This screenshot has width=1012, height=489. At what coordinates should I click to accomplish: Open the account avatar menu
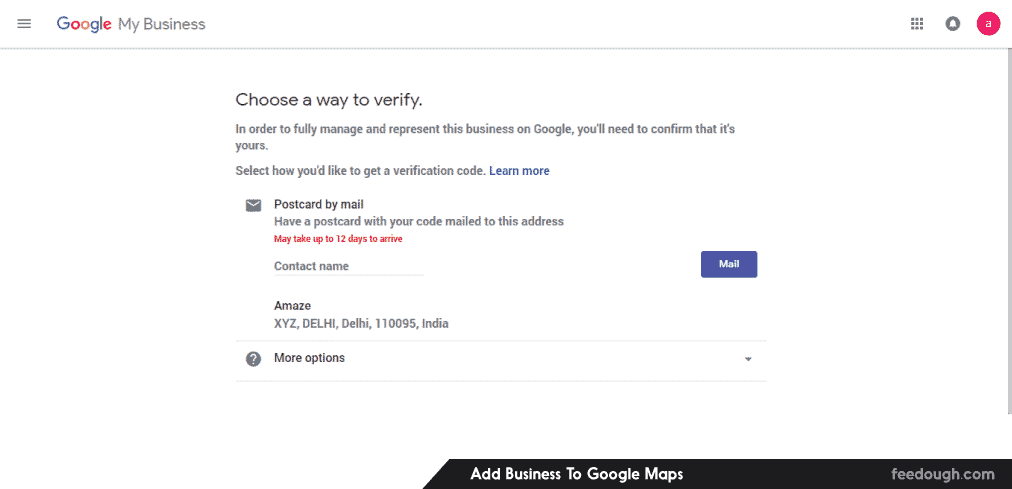(988, 24)
